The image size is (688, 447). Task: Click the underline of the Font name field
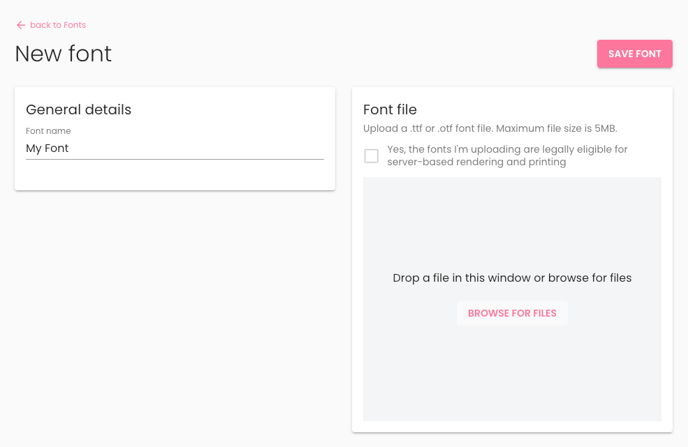pyautogui.click(x=175, y=159)
